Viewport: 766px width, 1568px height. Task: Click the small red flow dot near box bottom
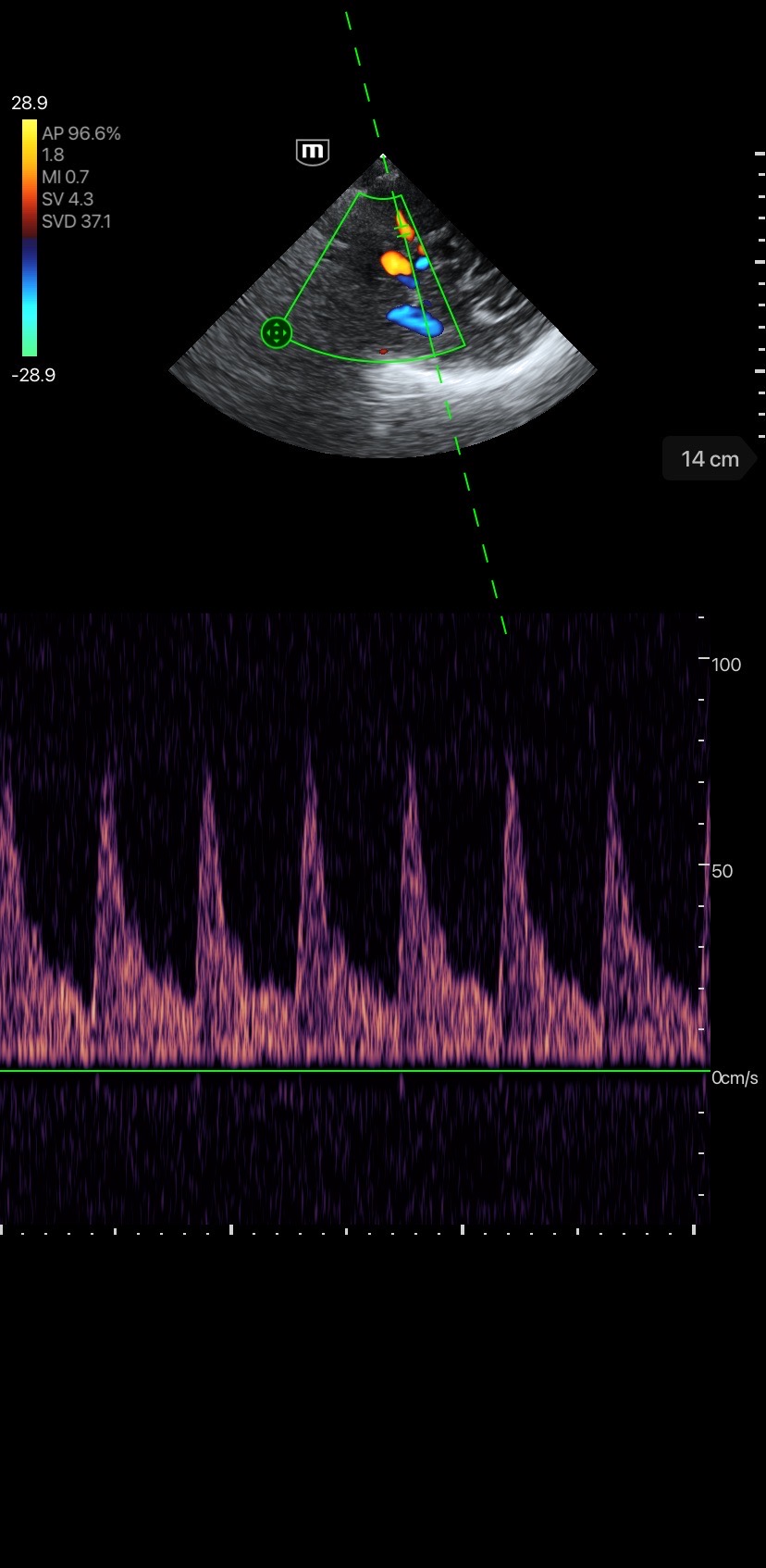pyautogui.click(x=383, y=352)
